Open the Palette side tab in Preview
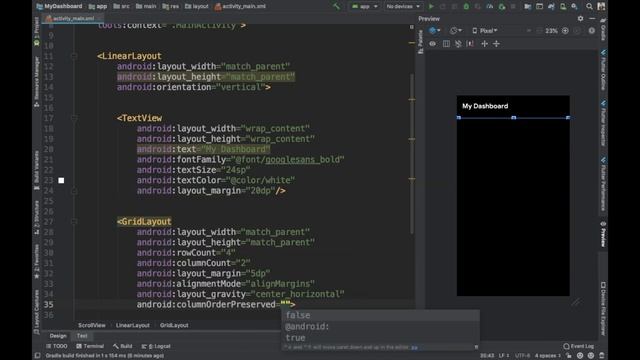The width and height of the screenshot is (640, 360). click(421, 42)
